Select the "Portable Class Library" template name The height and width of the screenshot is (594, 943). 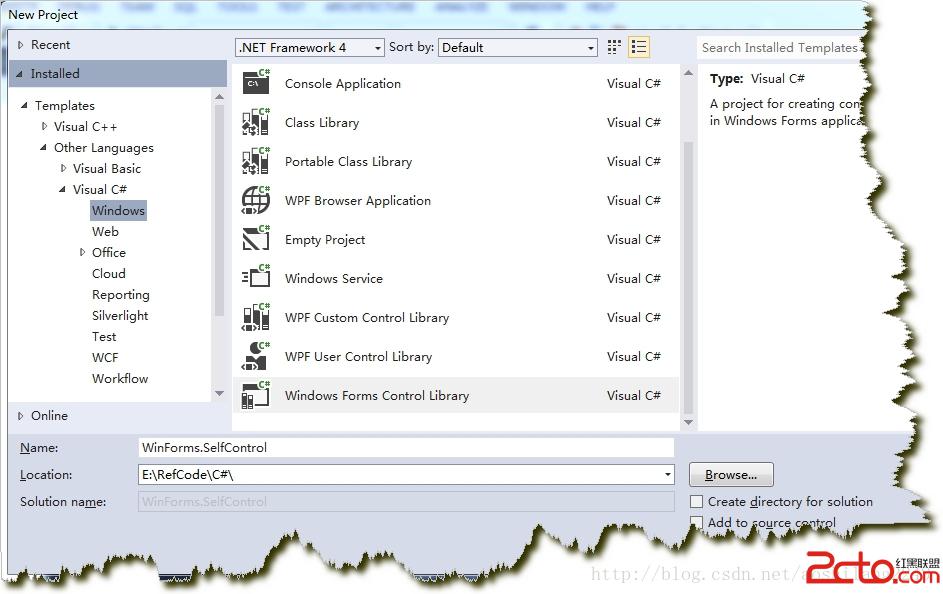point(348,162)
